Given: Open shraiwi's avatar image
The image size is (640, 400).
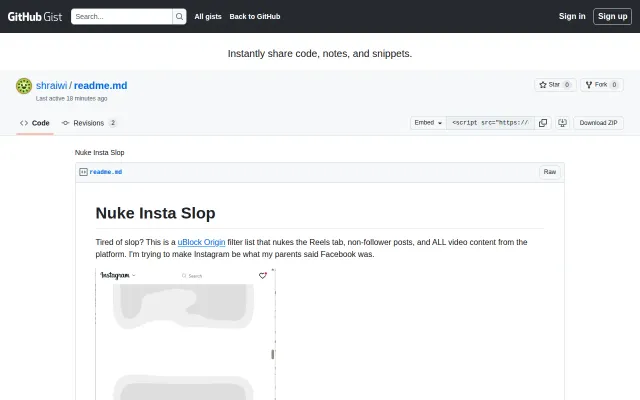Looking at the screenshot, I should tap(24, 86).
